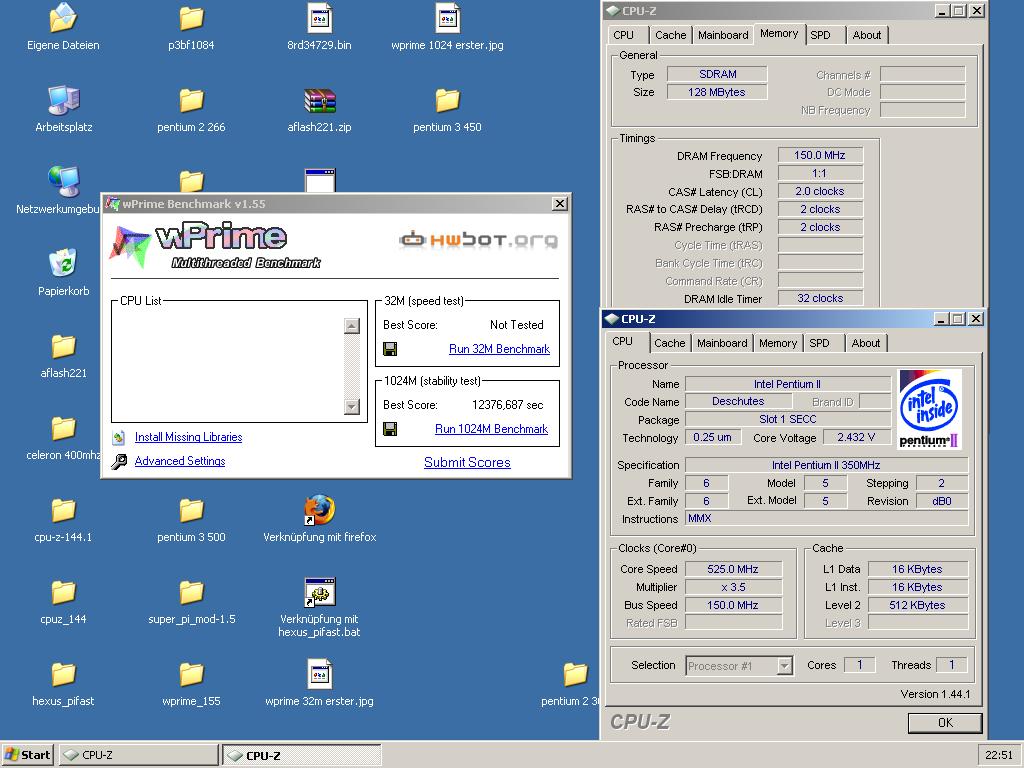
Task: Select the super_pi_mod-1.5 folder icon
Action: (x=191, y=592)
